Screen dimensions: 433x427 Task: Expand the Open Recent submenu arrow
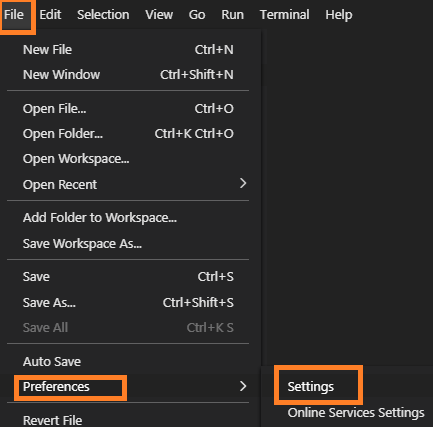tap(243, 183)
